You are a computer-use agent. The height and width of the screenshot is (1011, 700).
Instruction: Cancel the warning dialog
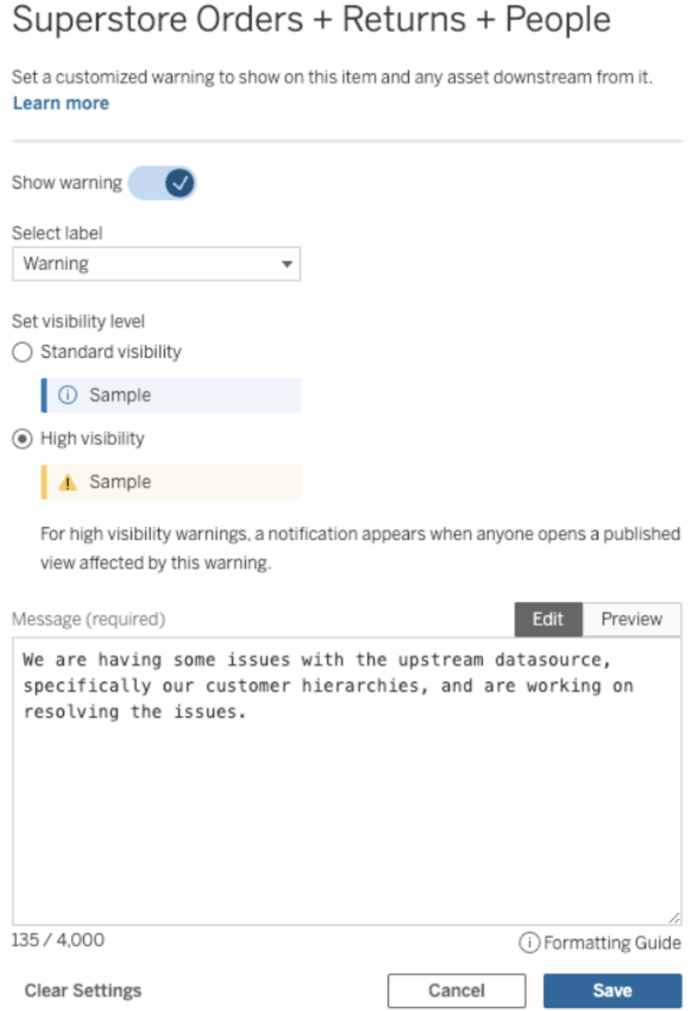456,990
